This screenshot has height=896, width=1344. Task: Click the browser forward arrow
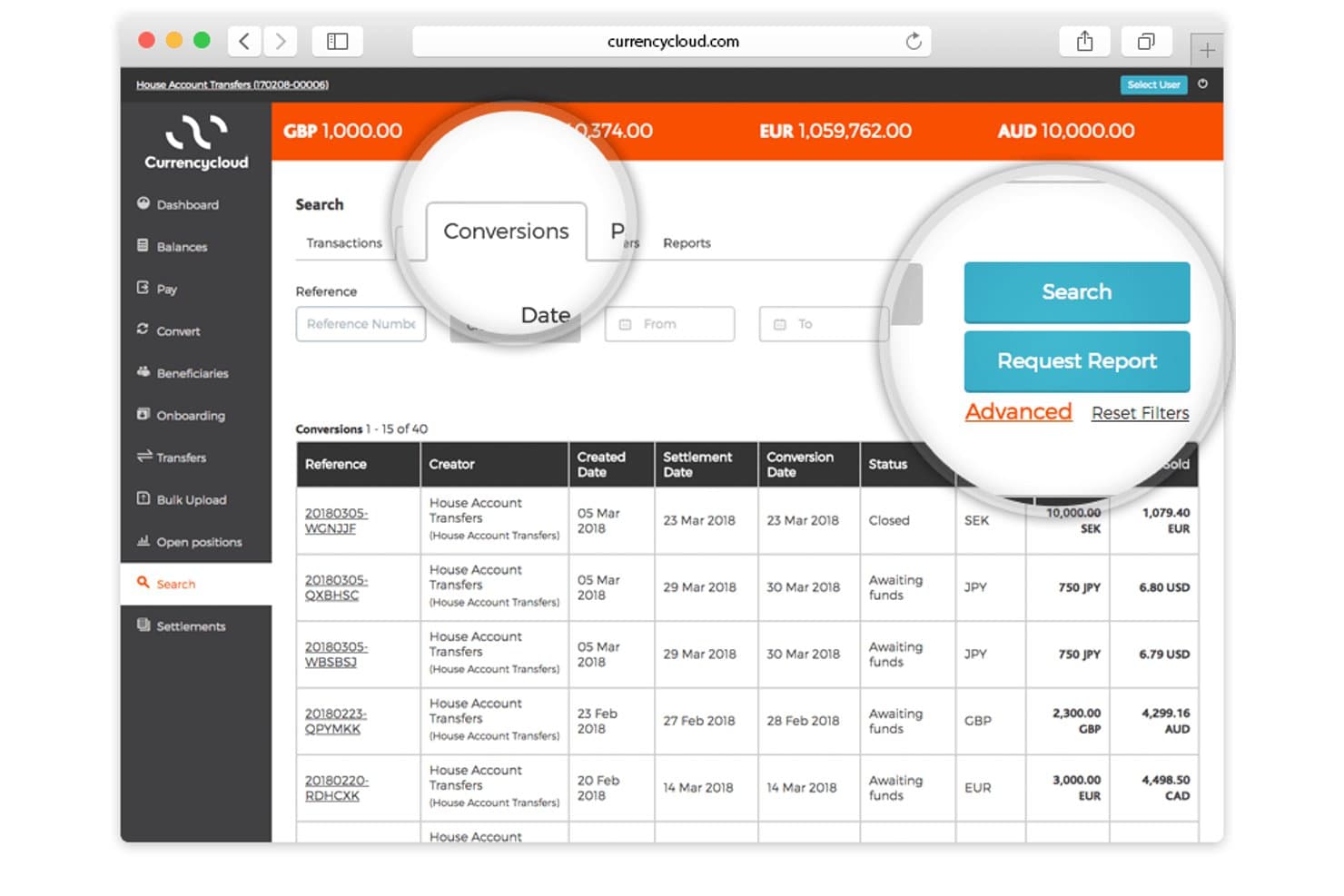(281, 41)
